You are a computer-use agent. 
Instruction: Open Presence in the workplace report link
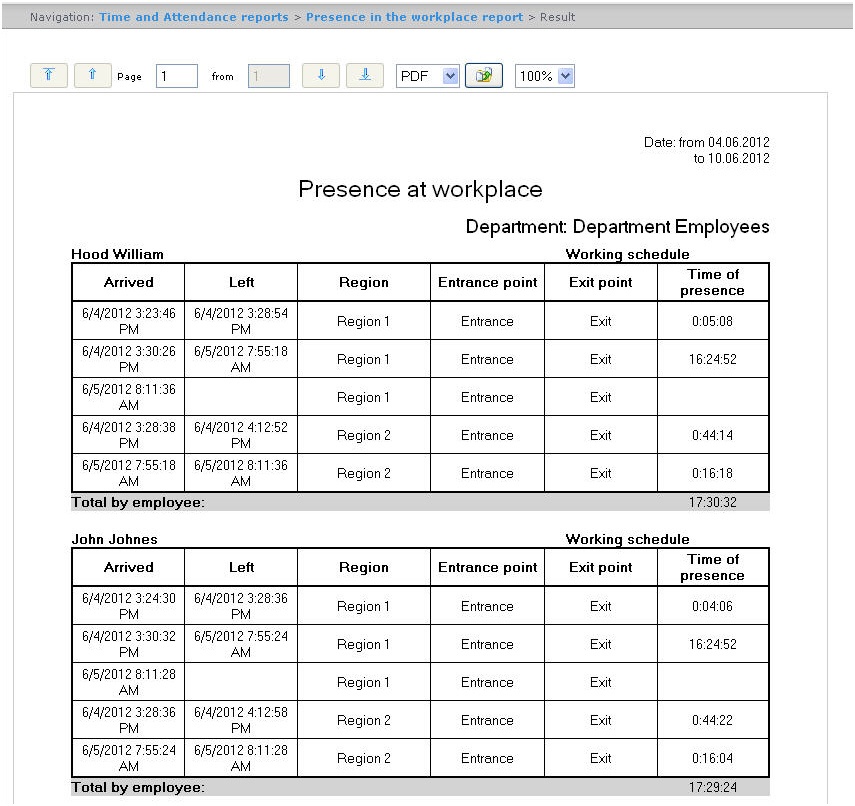pos(414,17)
